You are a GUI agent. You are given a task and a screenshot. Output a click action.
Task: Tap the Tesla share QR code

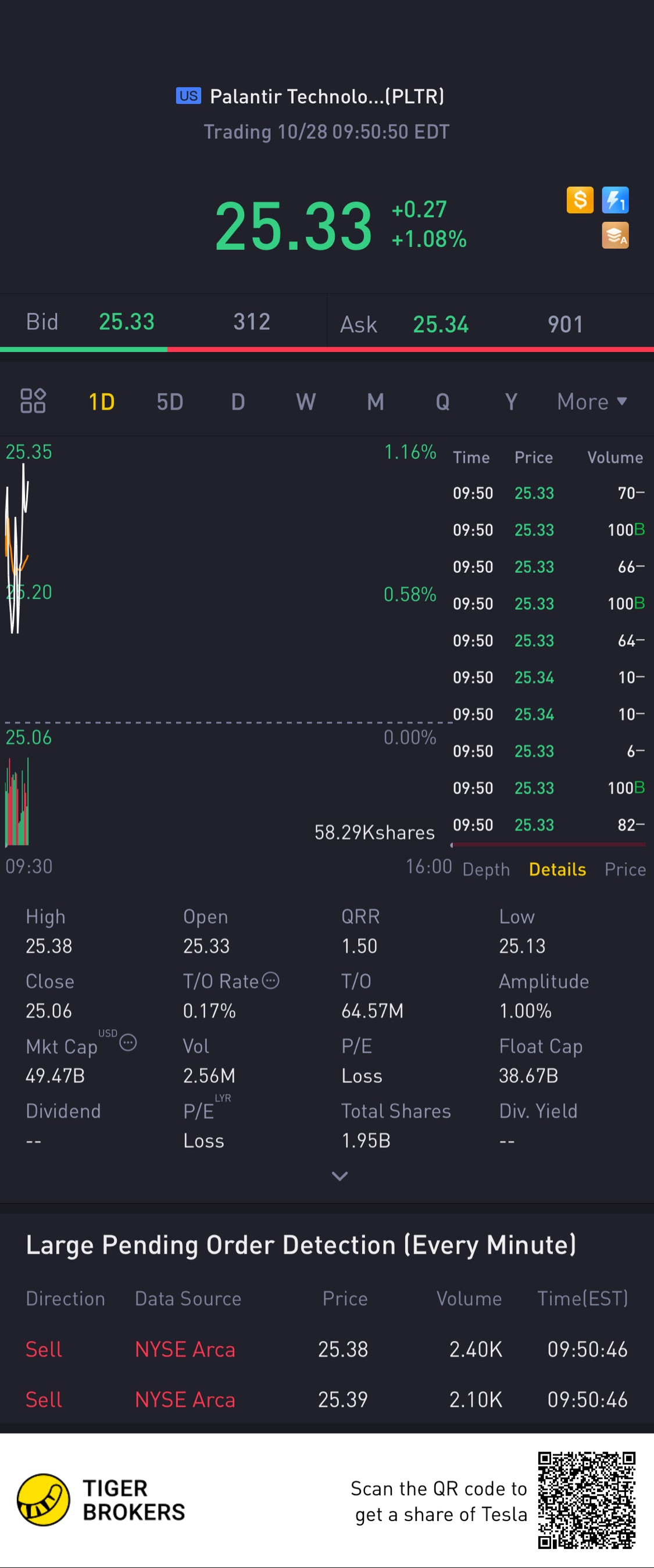[x=587, y=1500]
